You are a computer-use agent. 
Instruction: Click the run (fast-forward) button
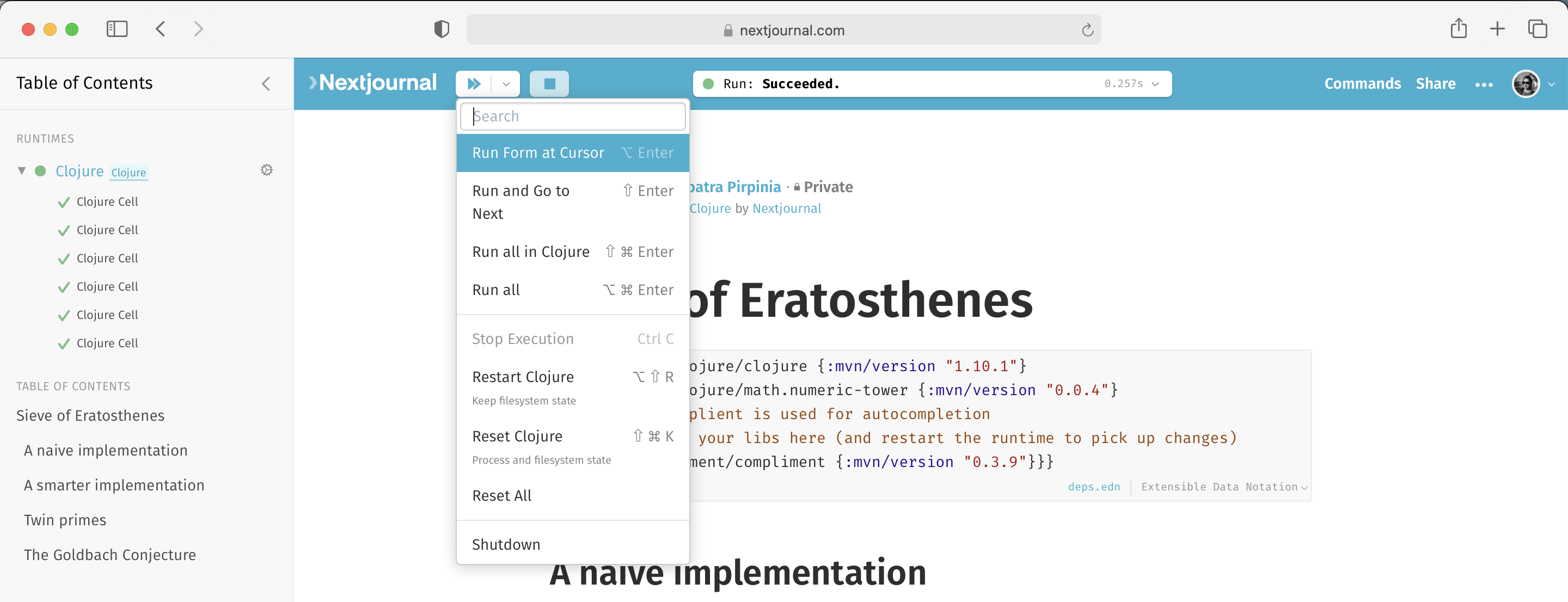pos(474,83)
